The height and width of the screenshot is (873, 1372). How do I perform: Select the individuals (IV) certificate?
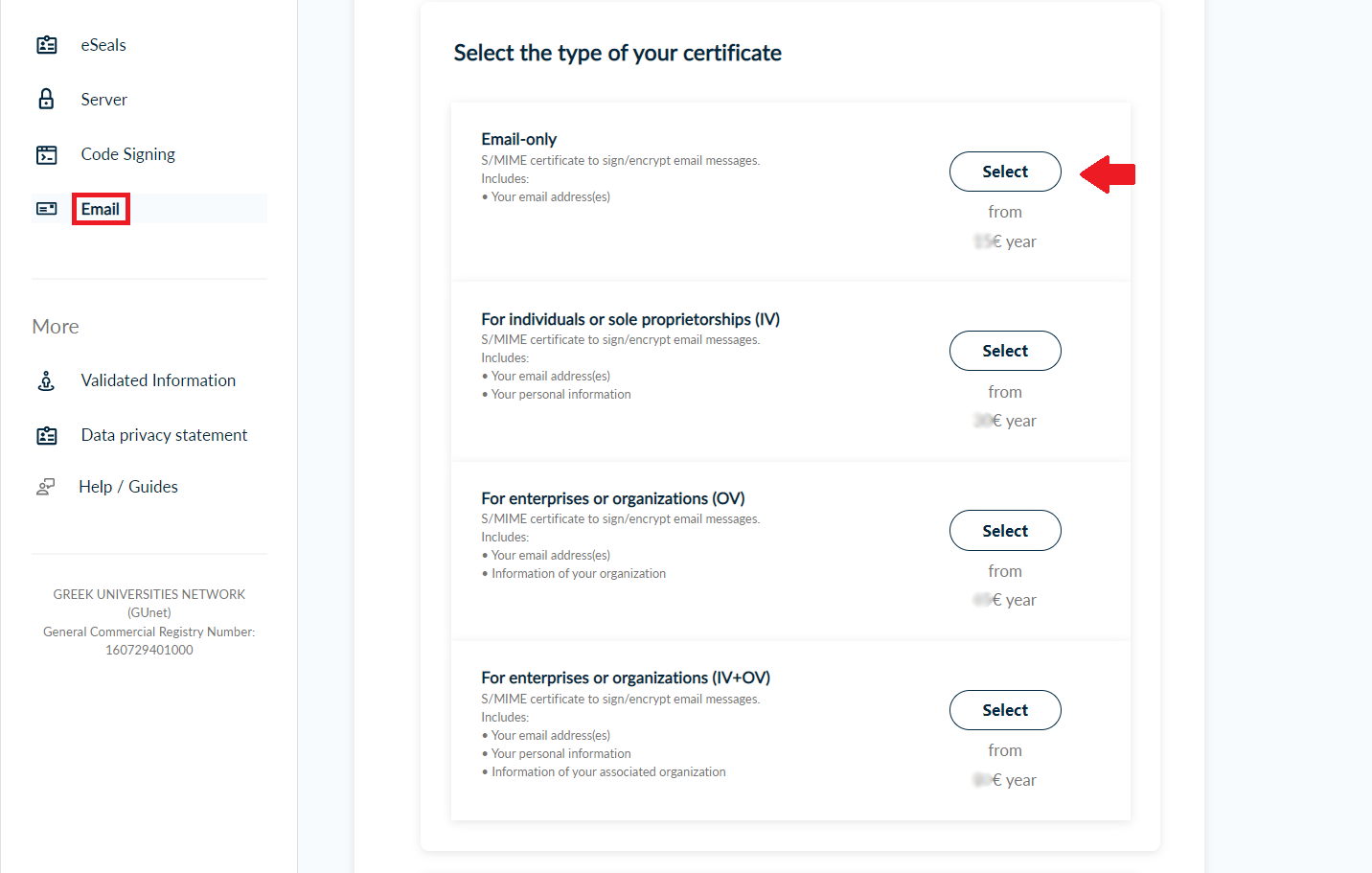(1005, 351)
